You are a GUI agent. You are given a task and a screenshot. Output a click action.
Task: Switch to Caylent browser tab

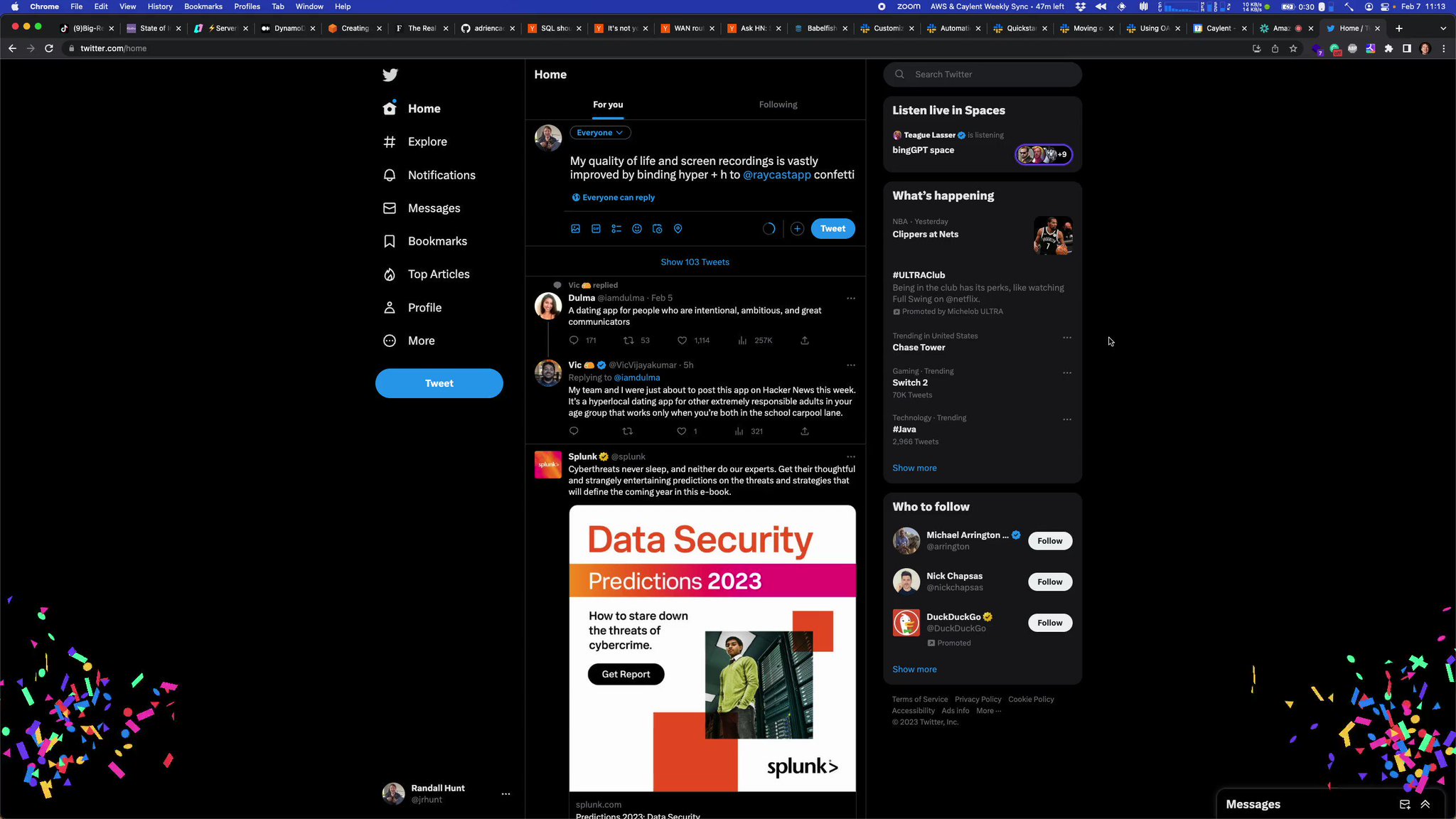point(1219,28)
